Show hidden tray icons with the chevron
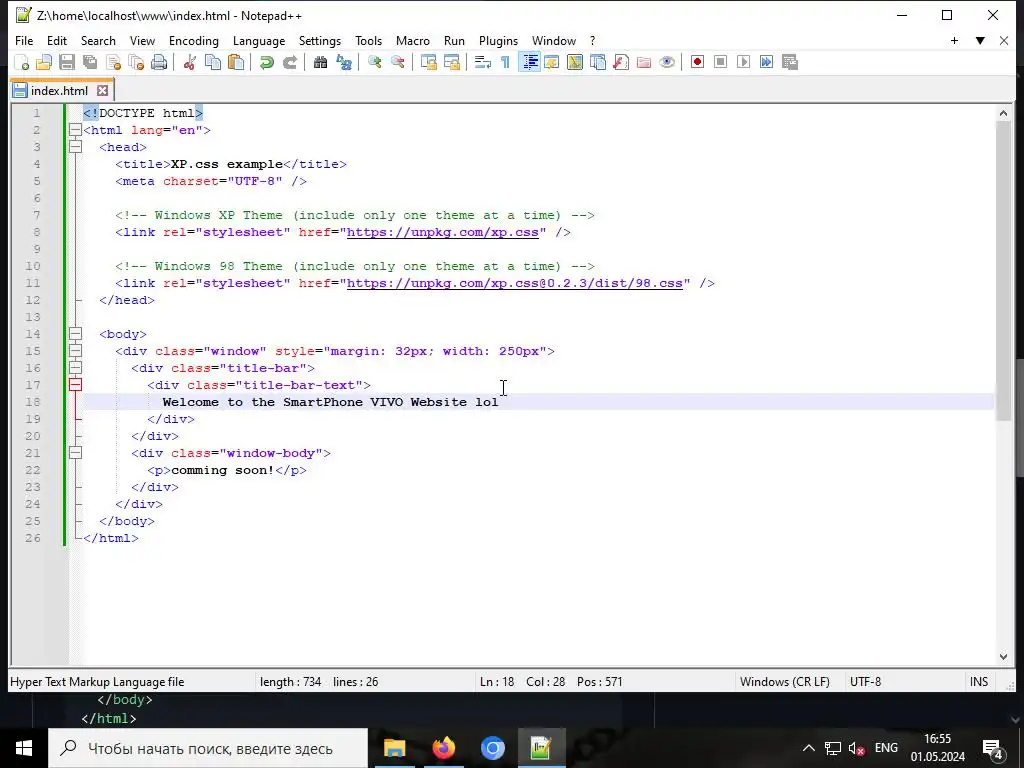The image size is (1024, 768). pyautogui.click(x=808, y=748)
